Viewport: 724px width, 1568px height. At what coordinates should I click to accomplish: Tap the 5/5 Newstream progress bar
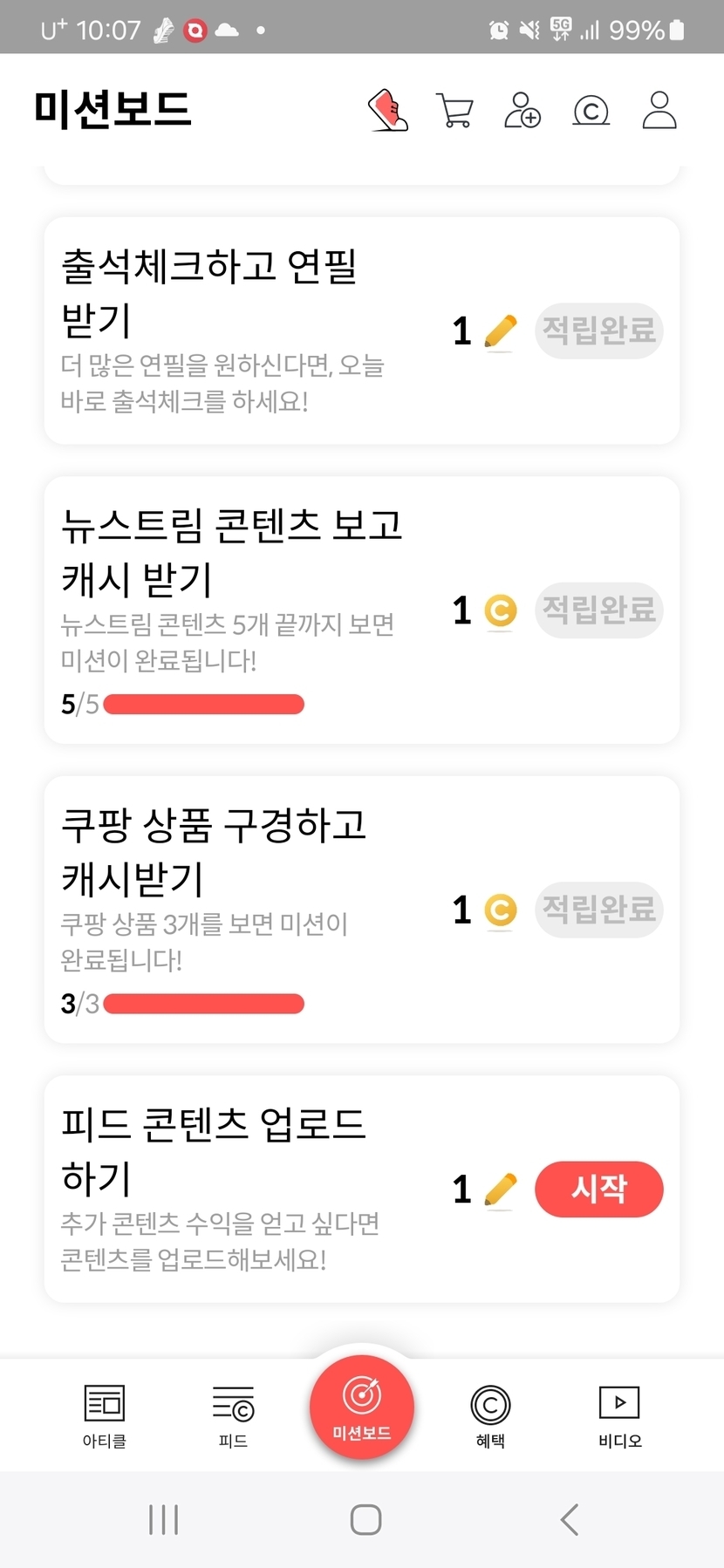click(203, 705)
